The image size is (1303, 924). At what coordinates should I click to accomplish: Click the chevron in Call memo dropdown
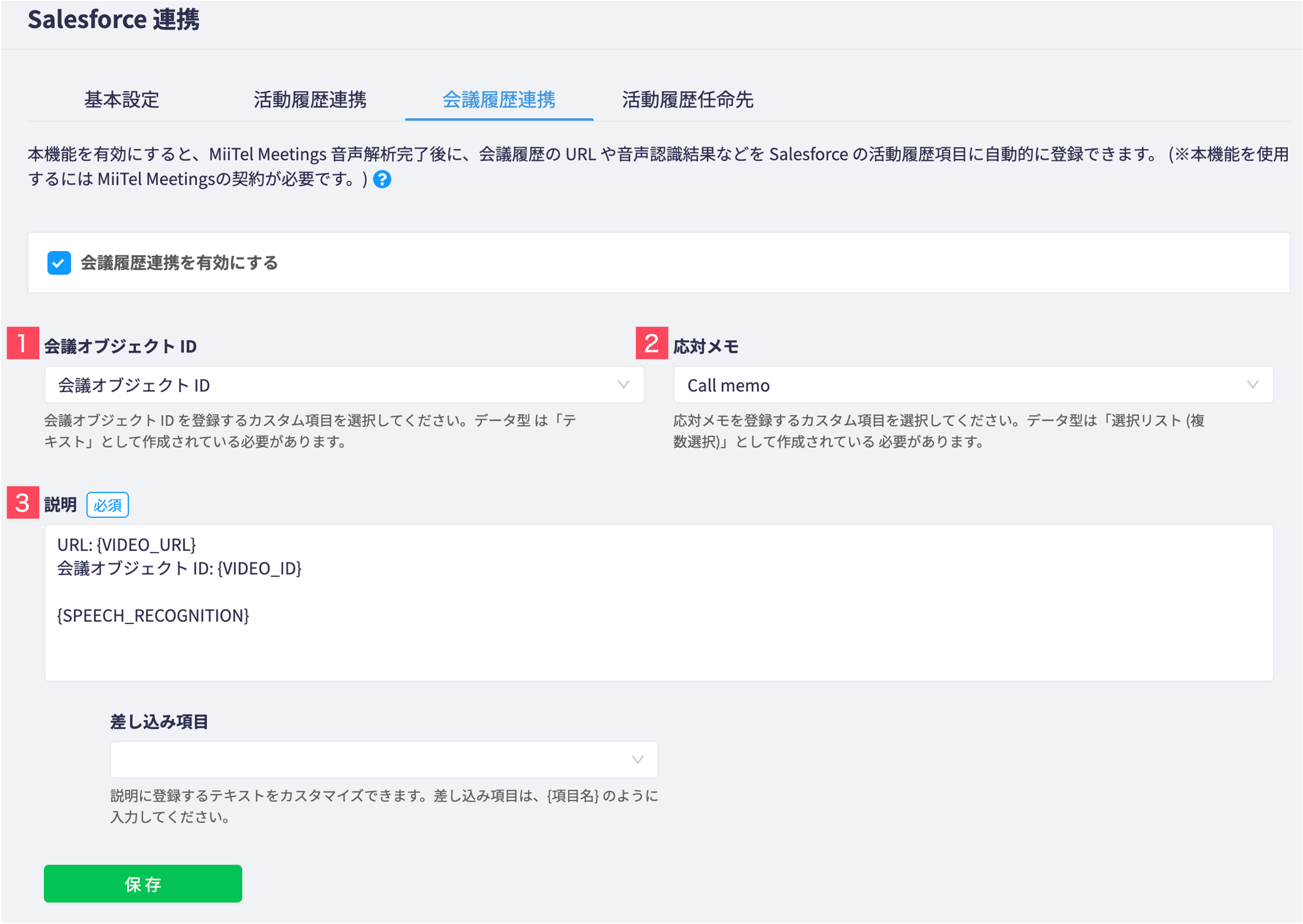click(1252, 385)
